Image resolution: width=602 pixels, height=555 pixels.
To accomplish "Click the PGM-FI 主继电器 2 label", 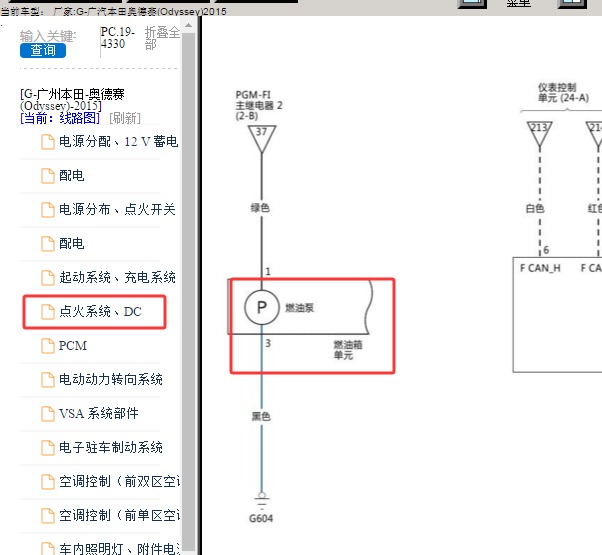I will [259, 105].
